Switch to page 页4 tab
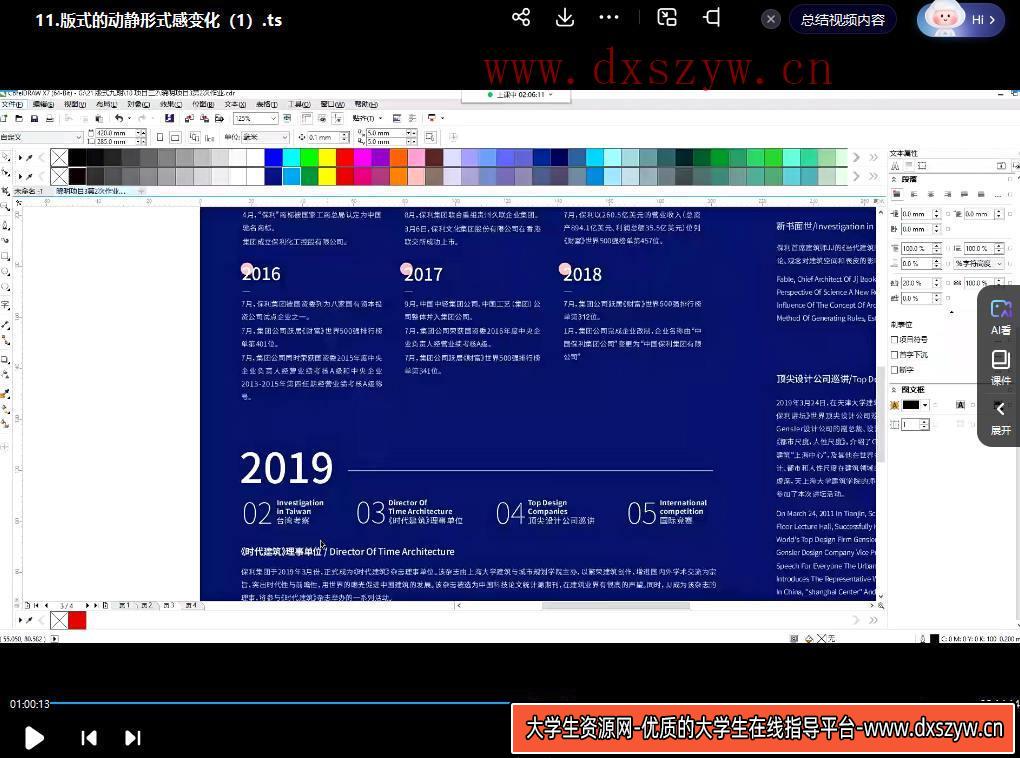The image size is (1020, 758). [191, 605]
